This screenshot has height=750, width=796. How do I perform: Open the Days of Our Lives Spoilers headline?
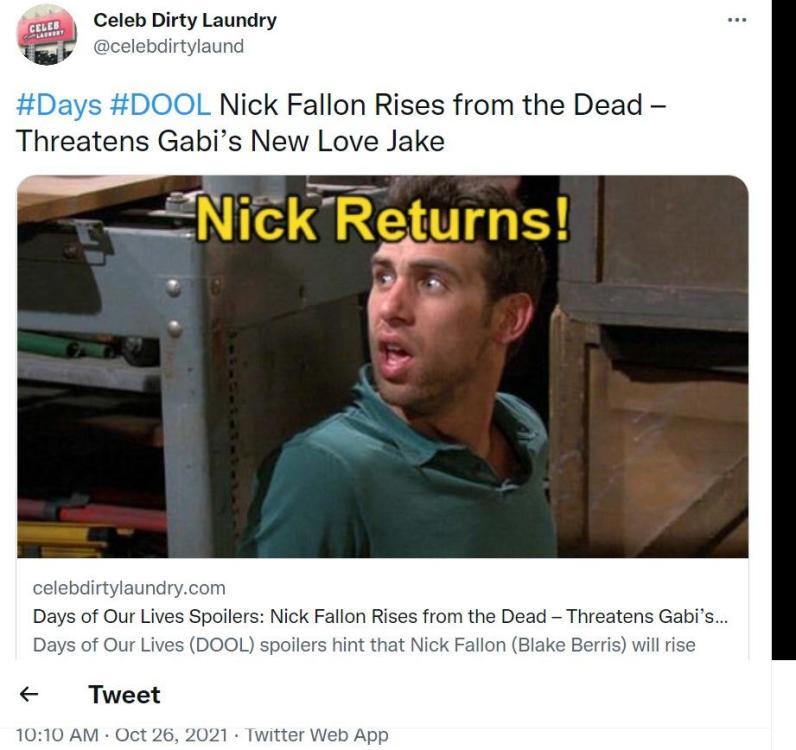click(380, 616)
